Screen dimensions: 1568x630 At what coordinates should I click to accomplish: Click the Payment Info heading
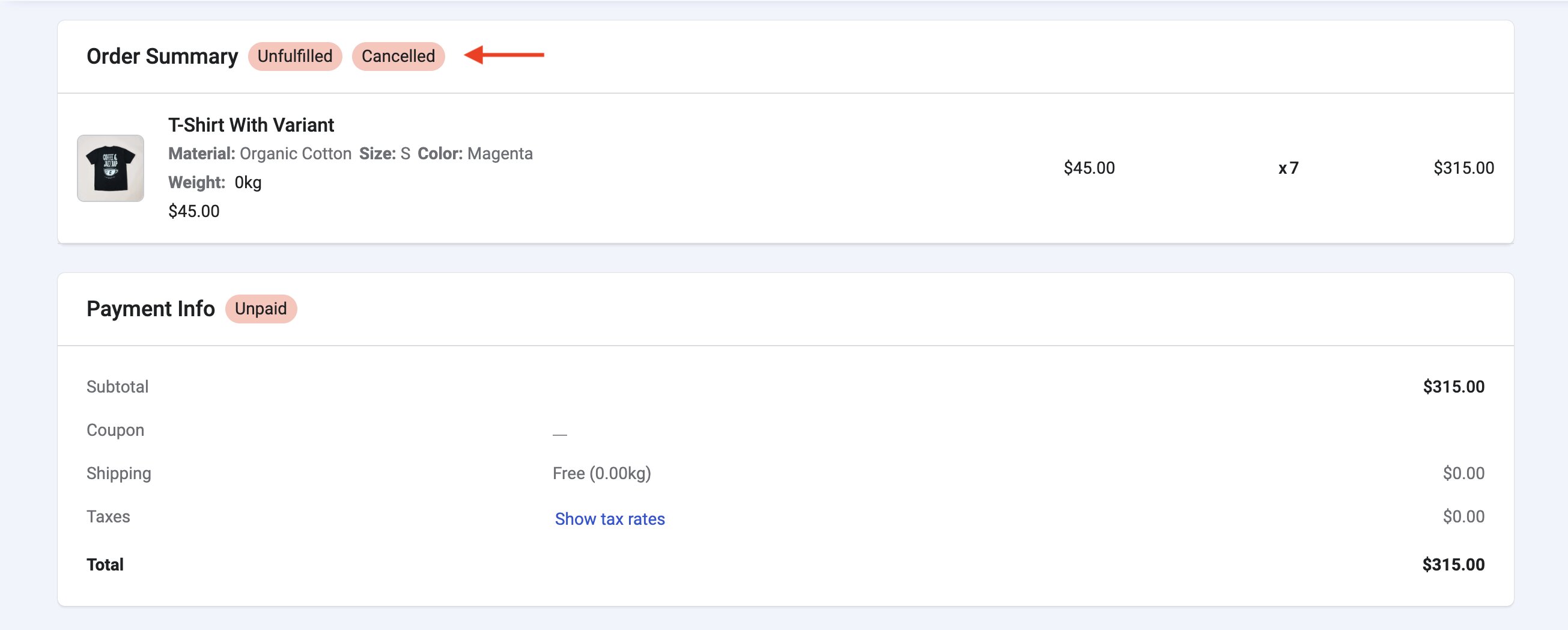pos(150,309)
